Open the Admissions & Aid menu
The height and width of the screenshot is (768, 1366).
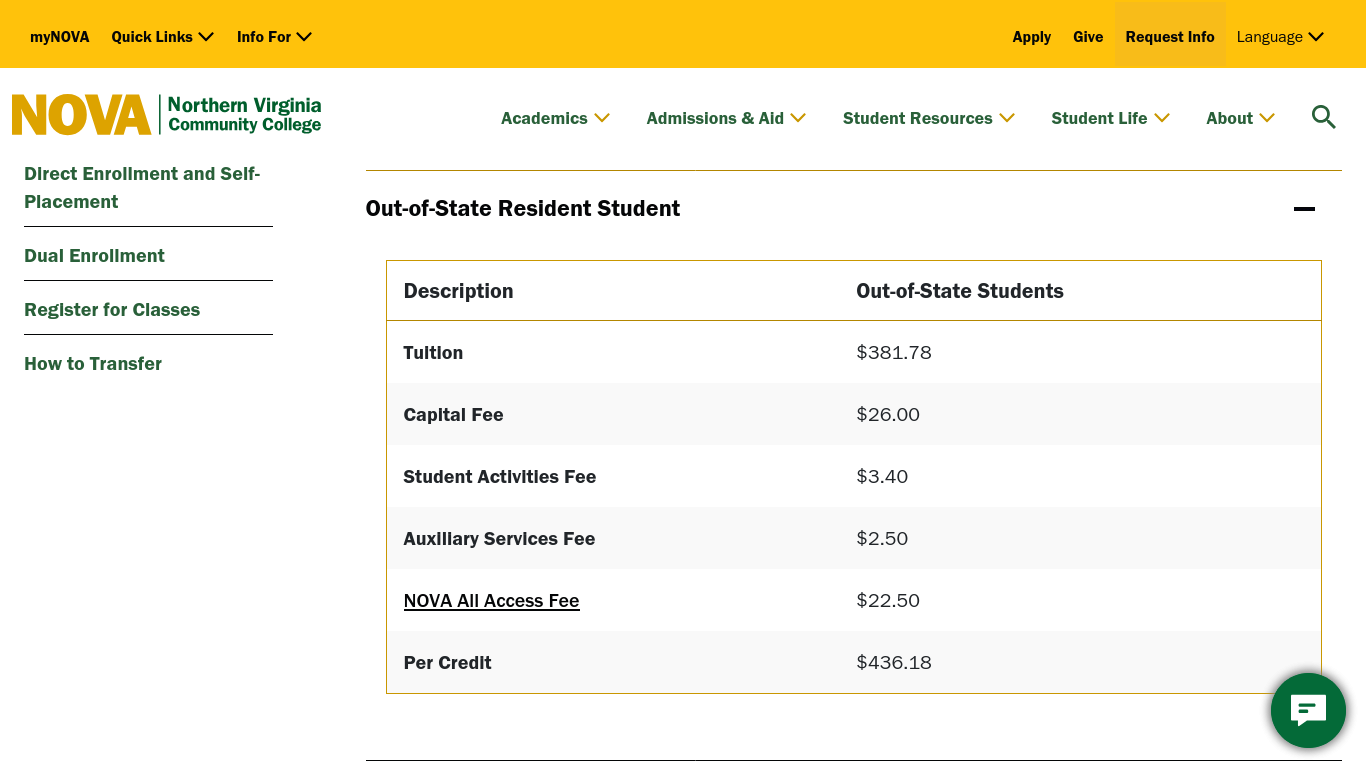click(x=726, y=118)
